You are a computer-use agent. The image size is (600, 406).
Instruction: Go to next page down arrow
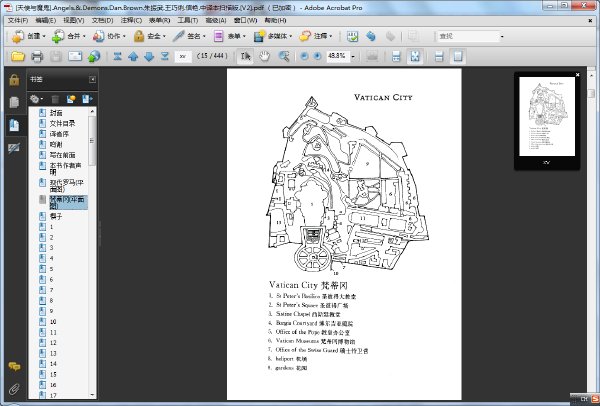149,57
